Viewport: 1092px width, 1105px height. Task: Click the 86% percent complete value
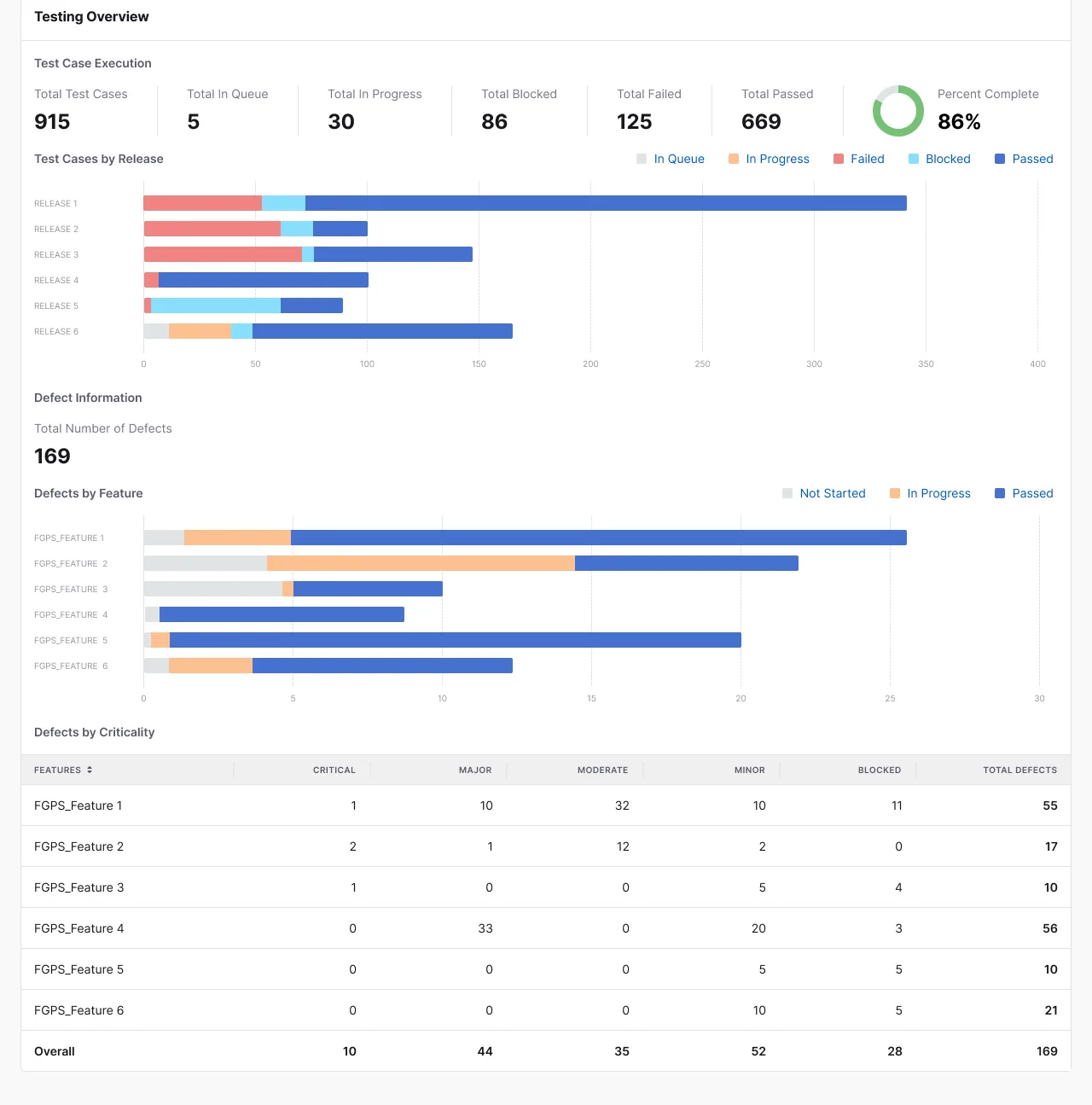point(959,121)
